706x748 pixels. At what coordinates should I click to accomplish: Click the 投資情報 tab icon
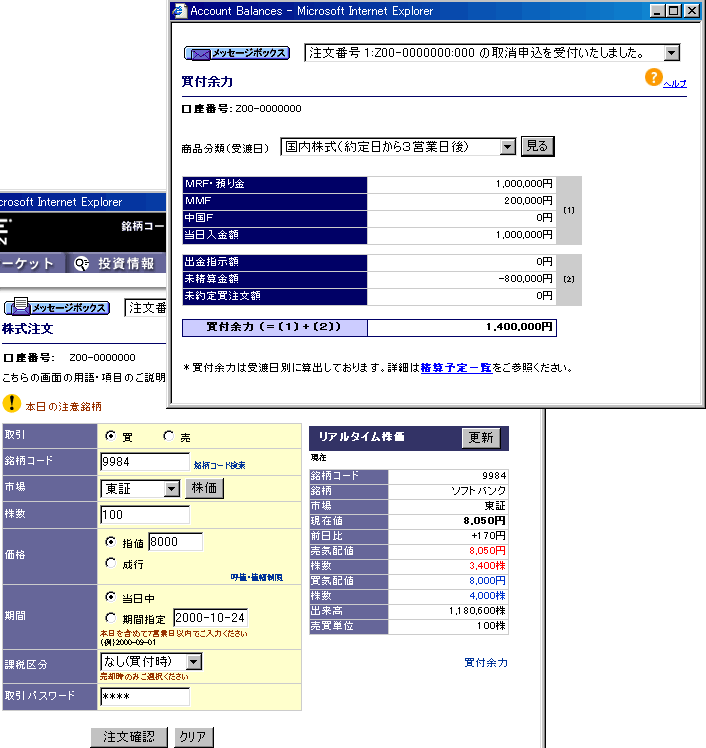tap(82, 263)
